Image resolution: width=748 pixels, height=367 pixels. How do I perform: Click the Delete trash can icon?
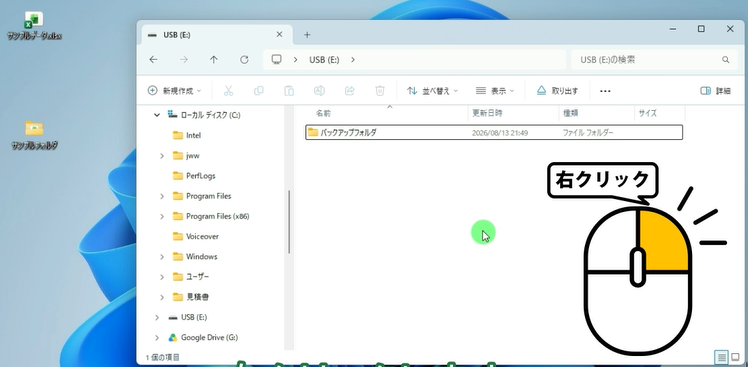click(x=380, y=91)
